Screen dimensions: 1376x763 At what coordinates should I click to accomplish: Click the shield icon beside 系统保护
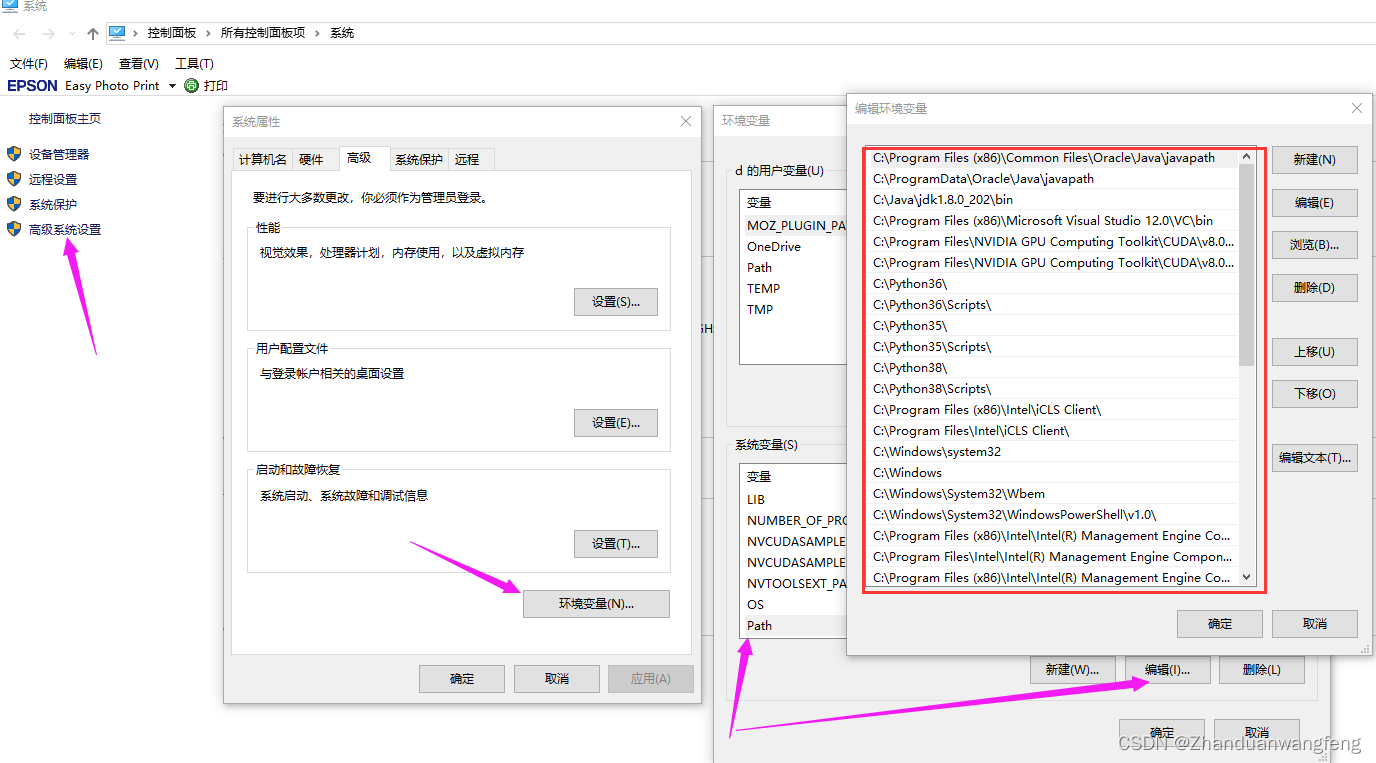pos(14,204)
